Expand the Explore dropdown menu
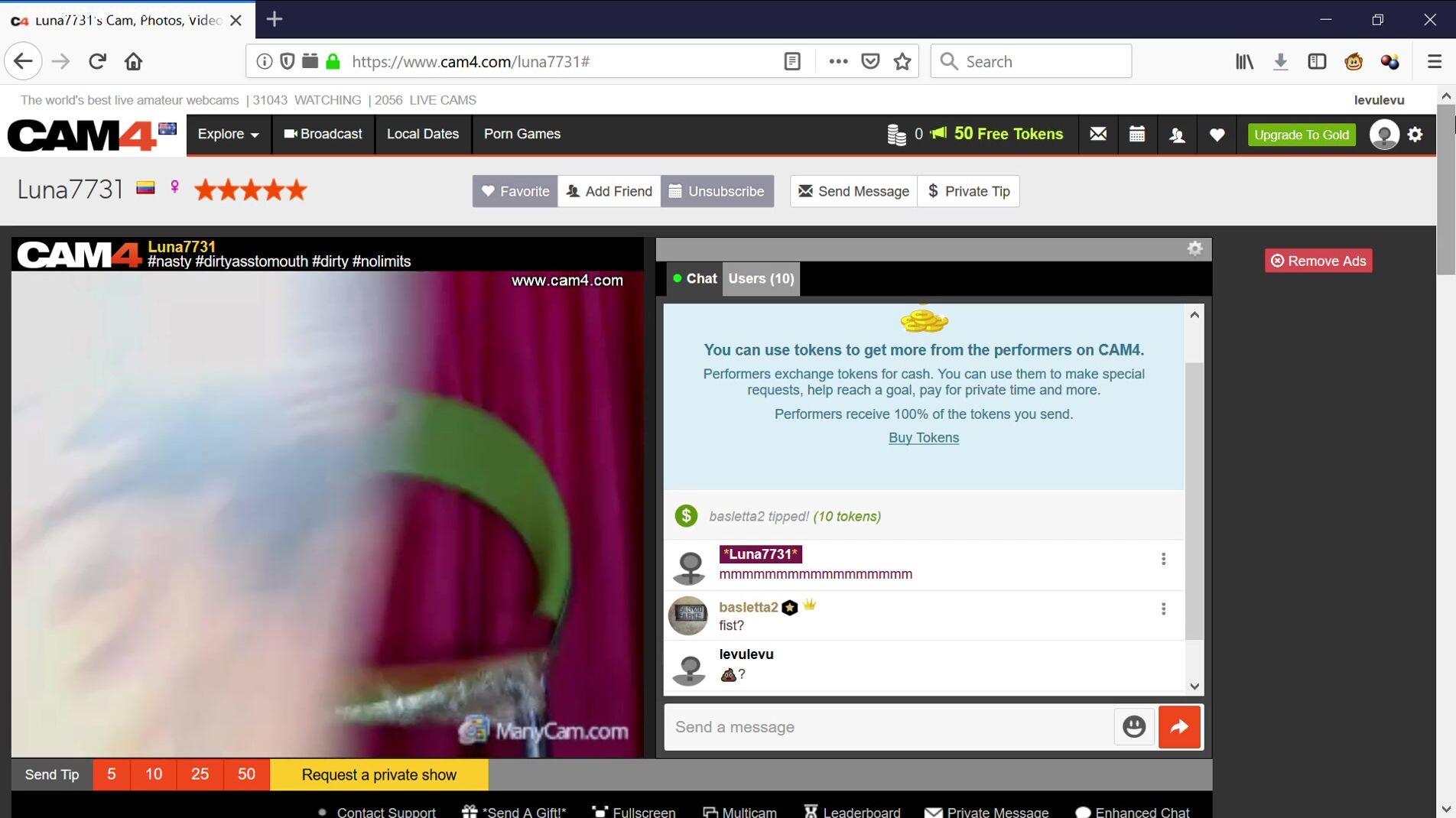Viewport: 1456px width, 818px height. click(228, 134)
